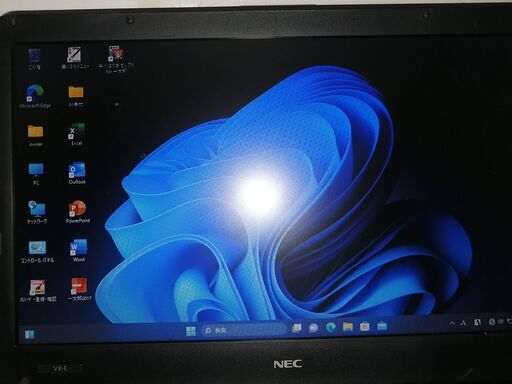Image resolution: width=512 pixels, height=384 pixels.
Task: Launch Word from the desktop shortcut
Action: coord(78,250)
